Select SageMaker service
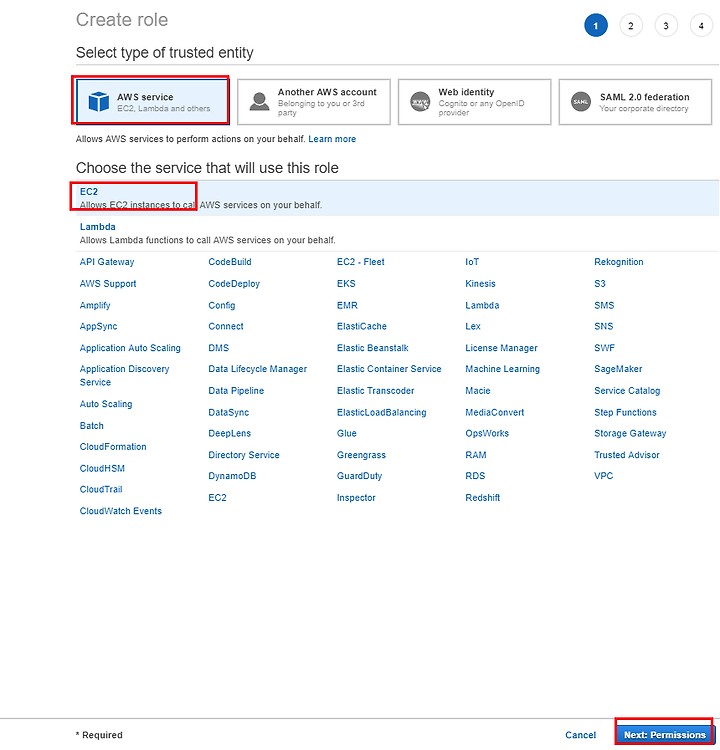 [x=618, y=369]
